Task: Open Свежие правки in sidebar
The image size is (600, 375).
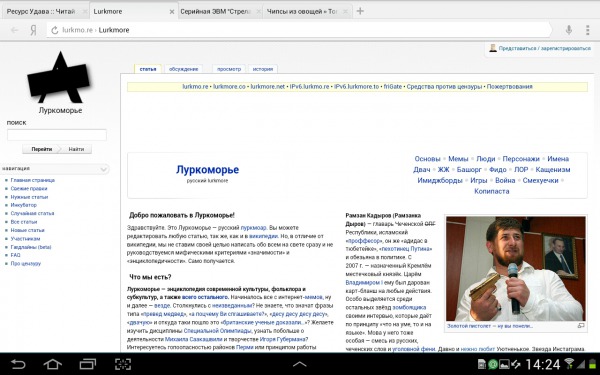Action: pyautogui.click(x=29, y=188)
